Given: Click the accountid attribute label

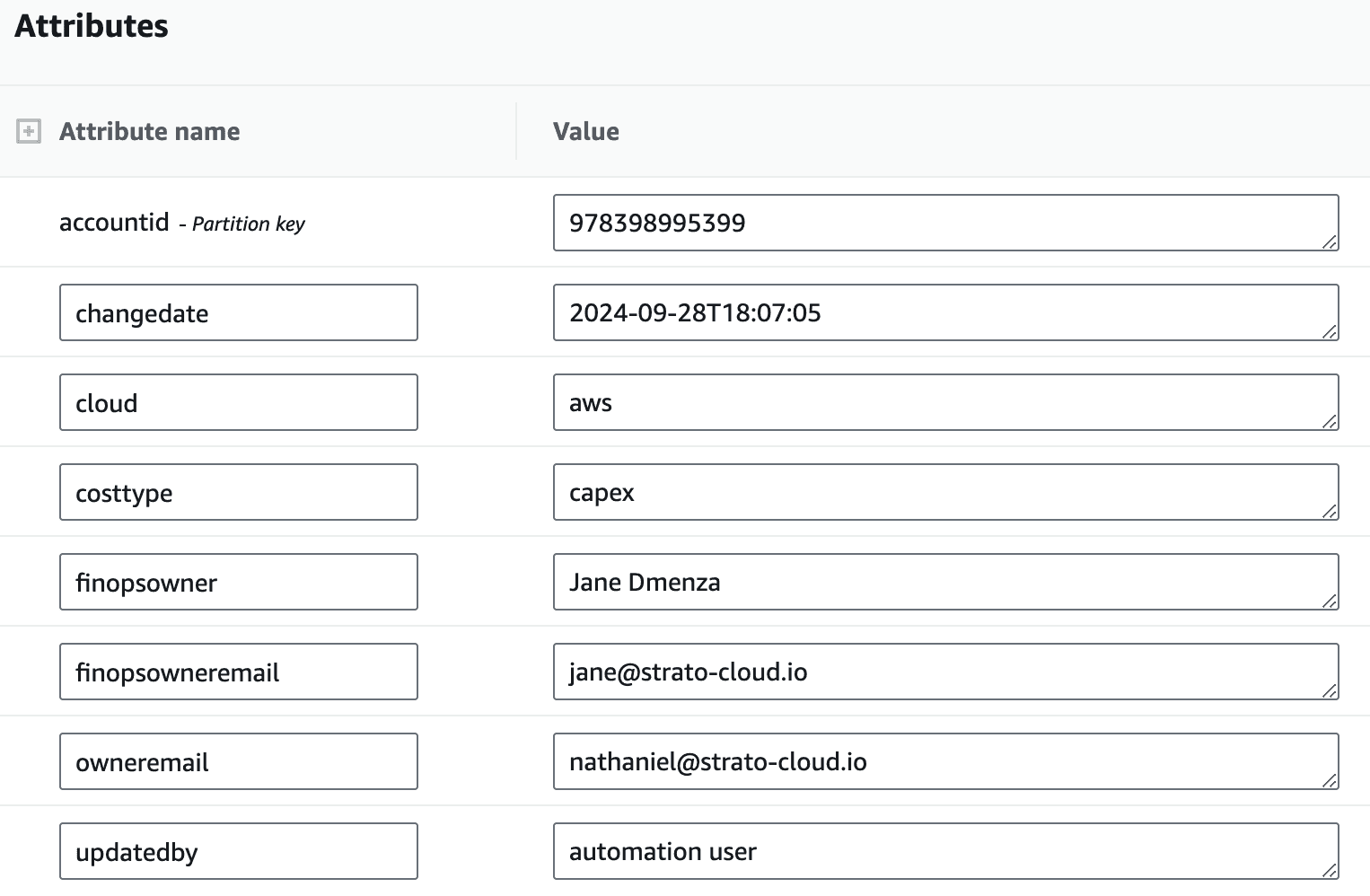Looking at the screenshot, I should (x=114, y=223).
